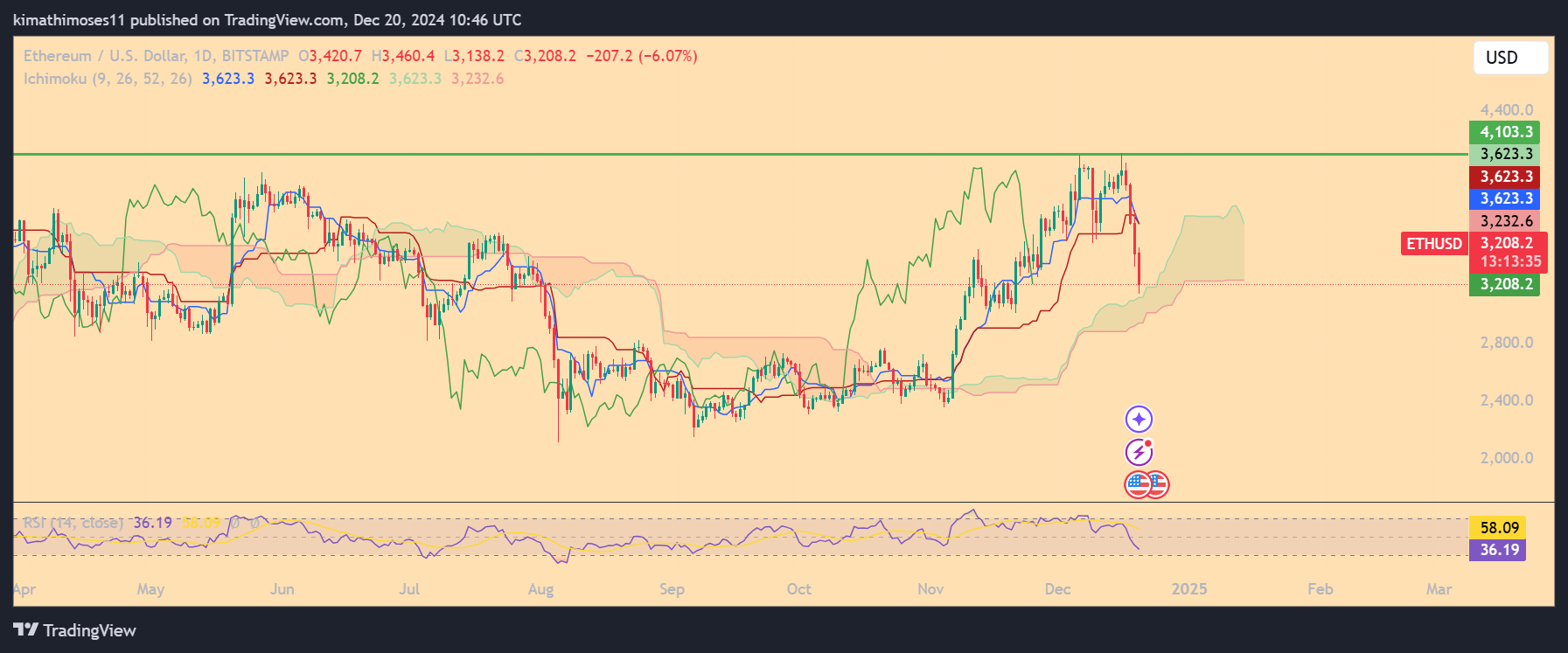Image resolution: width=1568 pixels, height=653 pixels.
Task: Click the 13:13:35 candle countdown label
Action: pyautogui.click(x=1510, y=261)
